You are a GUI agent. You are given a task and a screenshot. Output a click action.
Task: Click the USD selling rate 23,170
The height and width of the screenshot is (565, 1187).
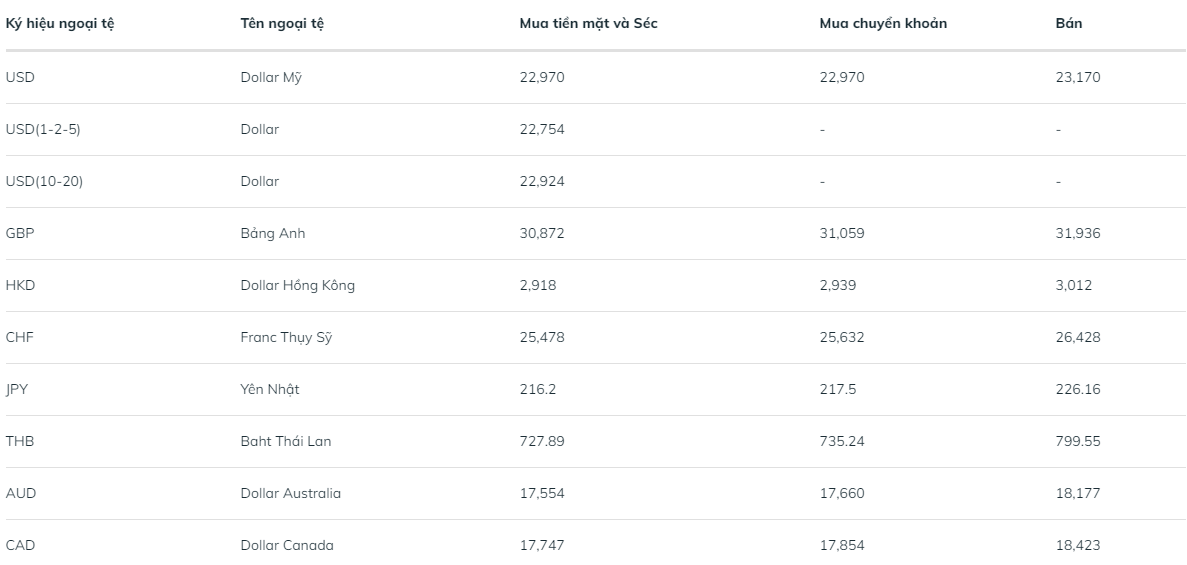(x=1078, y=77)
